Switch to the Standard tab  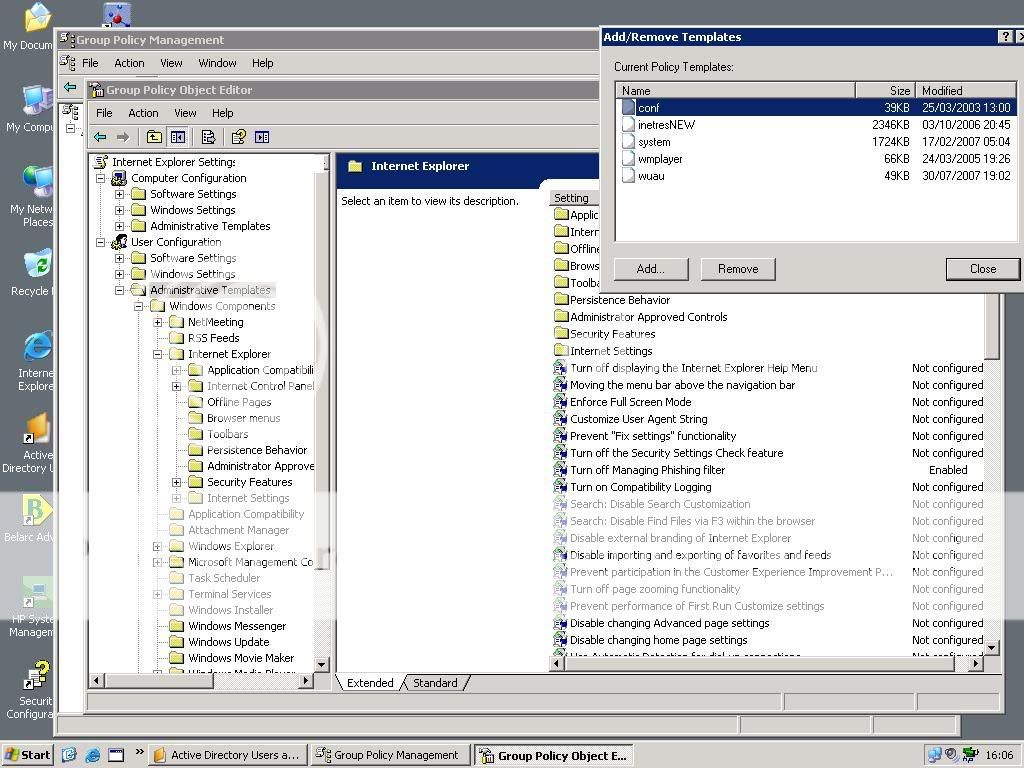tap(435, 682)
